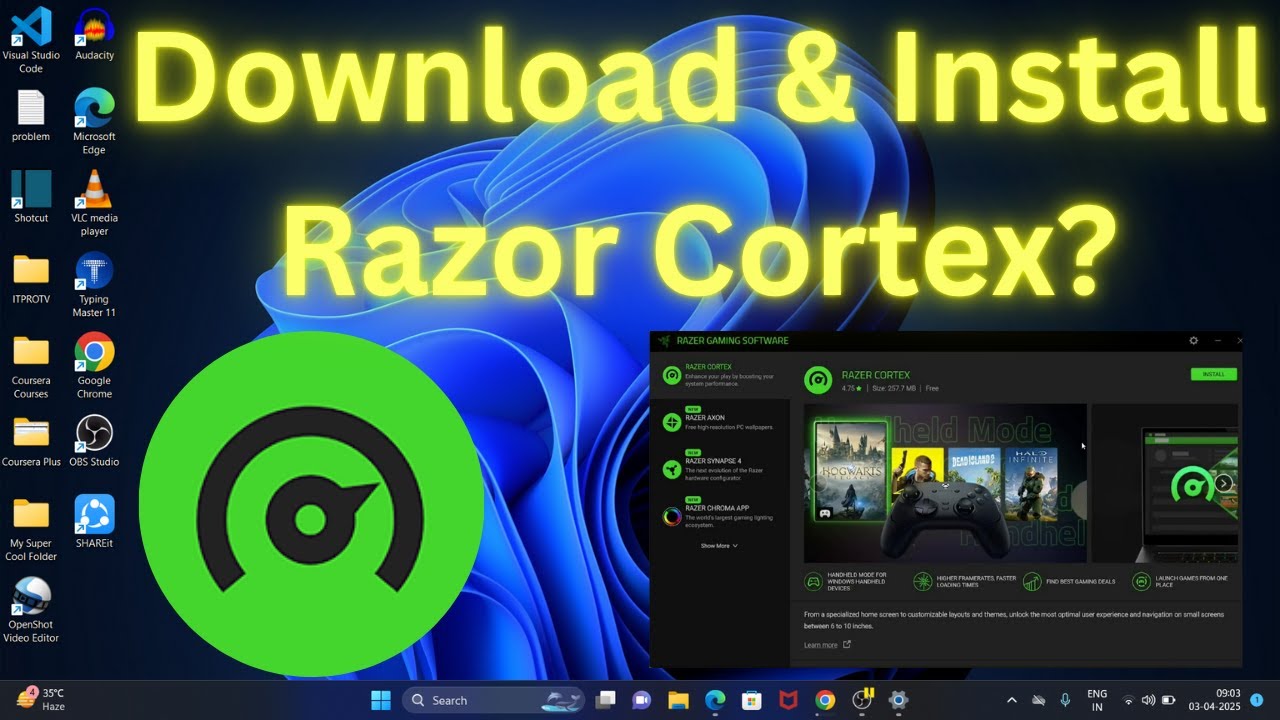
Task: Open File Explorer from the taskbar
Action: (x=678, y=700)
